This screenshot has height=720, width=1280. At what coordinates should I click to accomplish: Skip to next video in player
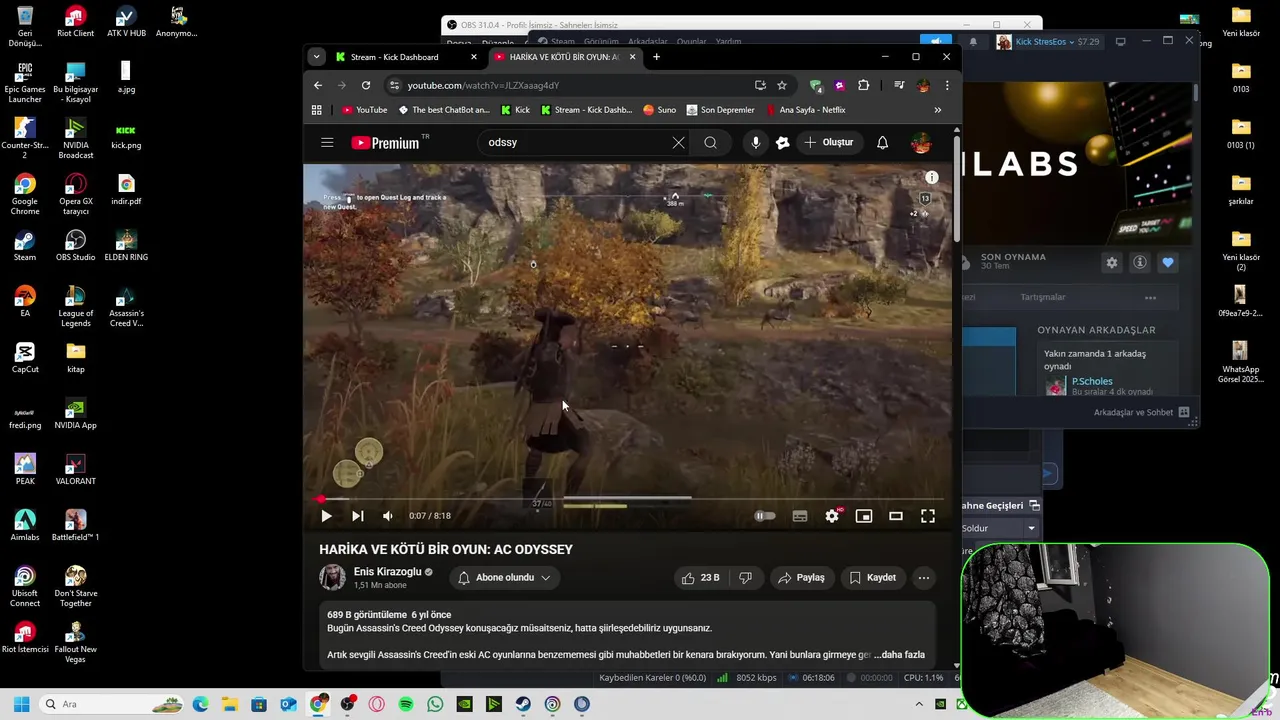tap(357, 516)
